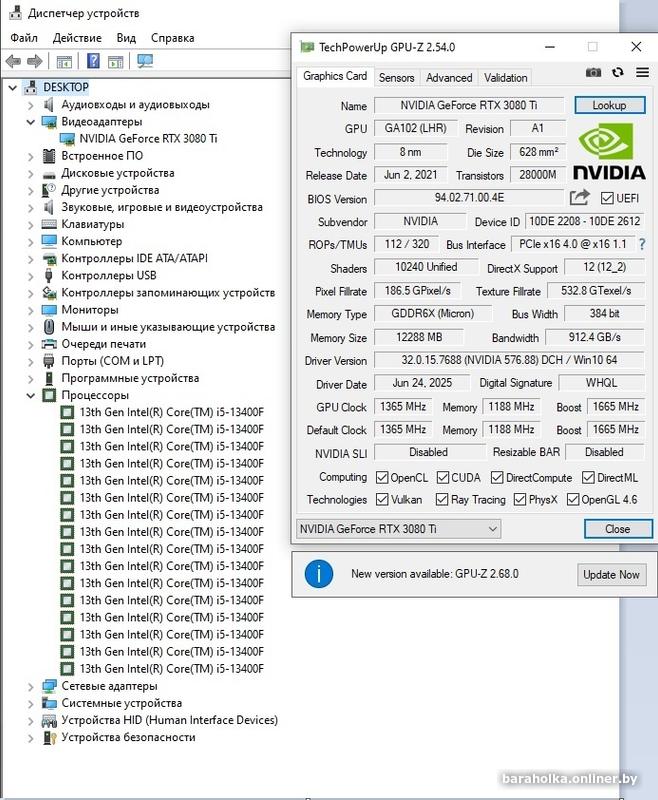Expand the Порты (COM и LPT) node
This screenshot has width=658, height=800.
(x=31, y=362)
